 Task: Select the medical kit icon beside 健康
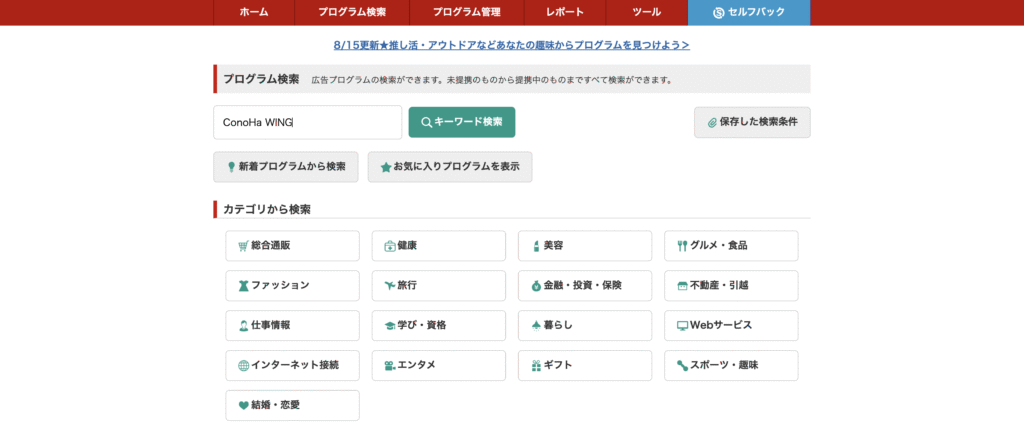point(390,246)
